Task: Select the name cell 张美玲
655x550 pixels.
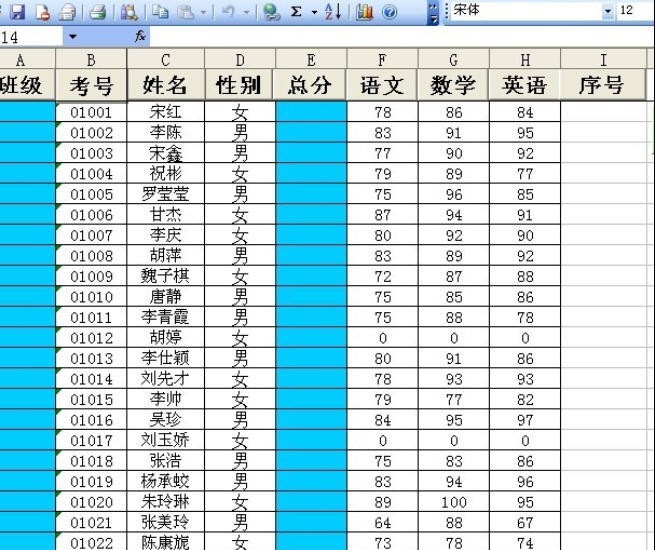Action: coord(166,522)
